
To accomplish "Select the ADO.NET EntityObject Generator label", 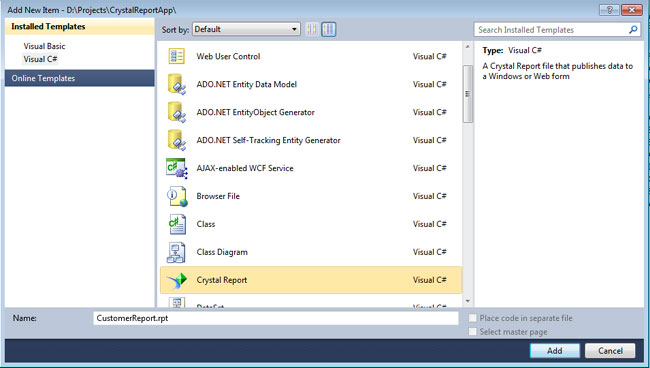I will coord(256,112).
